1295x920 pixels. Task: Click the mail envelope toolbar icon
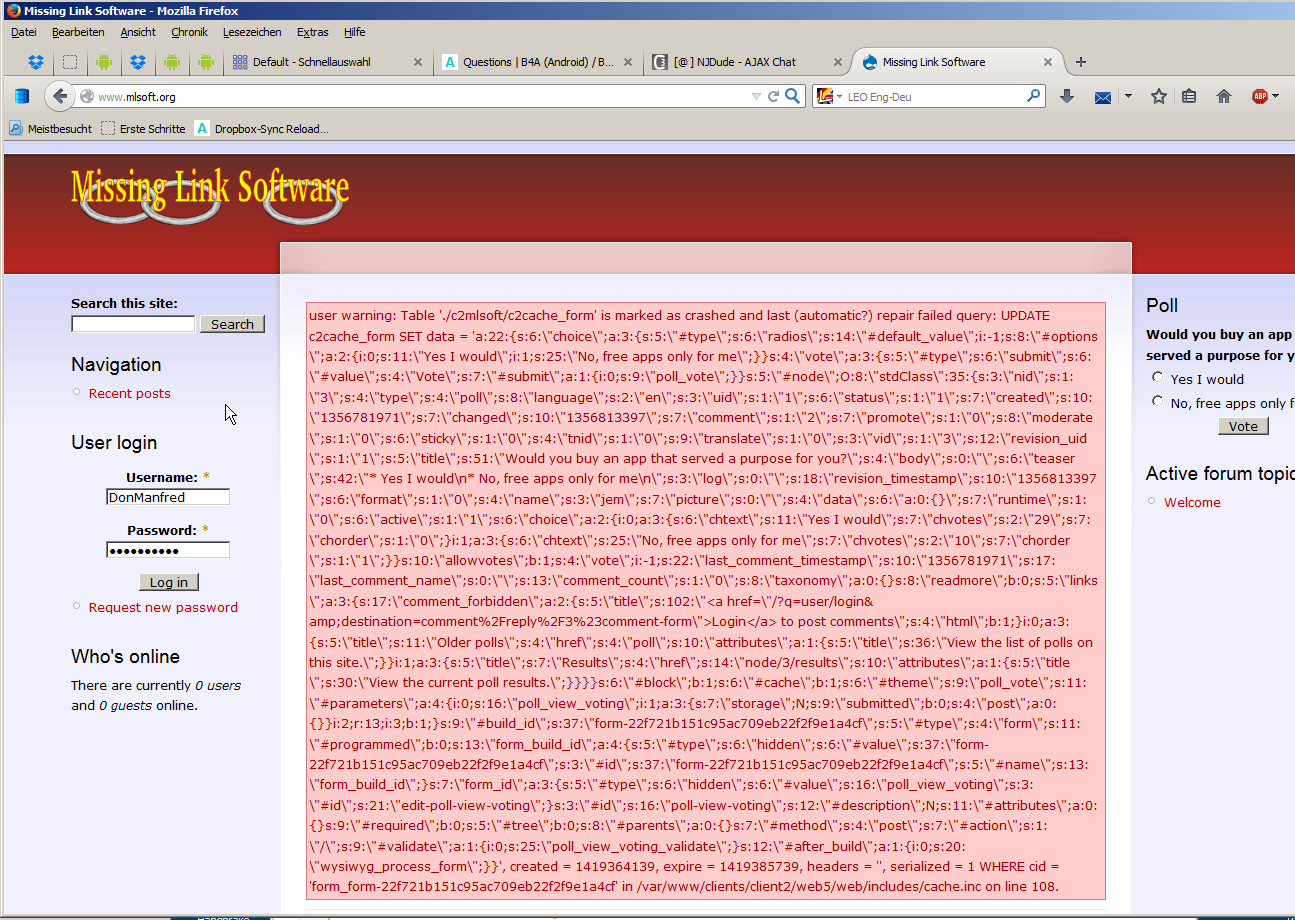point(1102,97)
